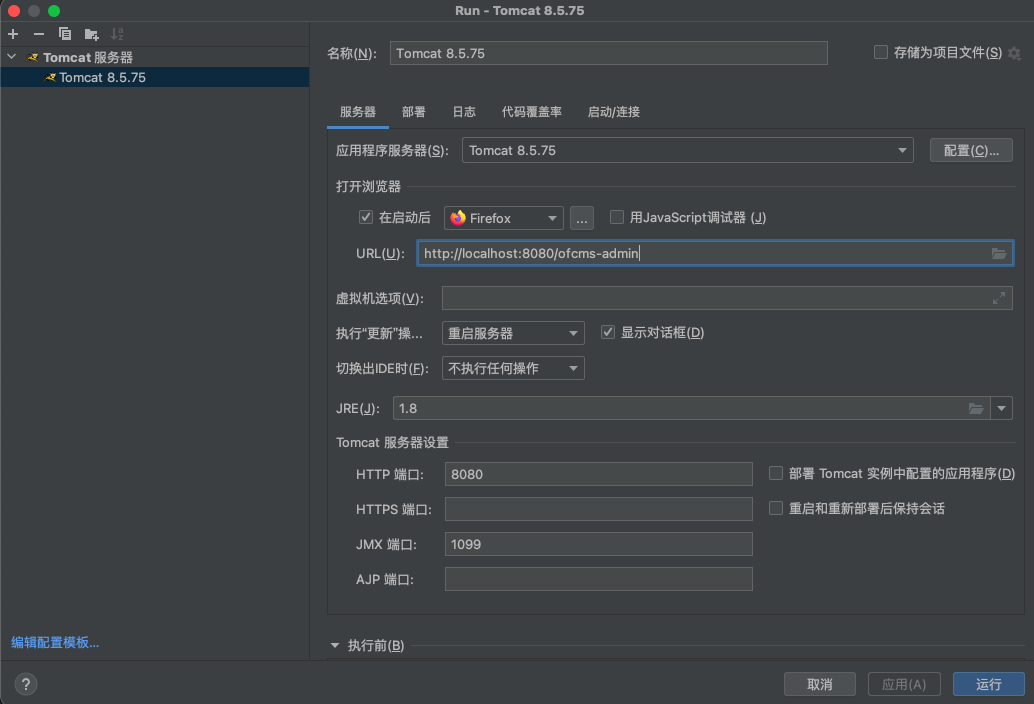This screenshot has width=1034, height=704.
Task: Switch to the 服务器 tab
Action: point(357,112)
